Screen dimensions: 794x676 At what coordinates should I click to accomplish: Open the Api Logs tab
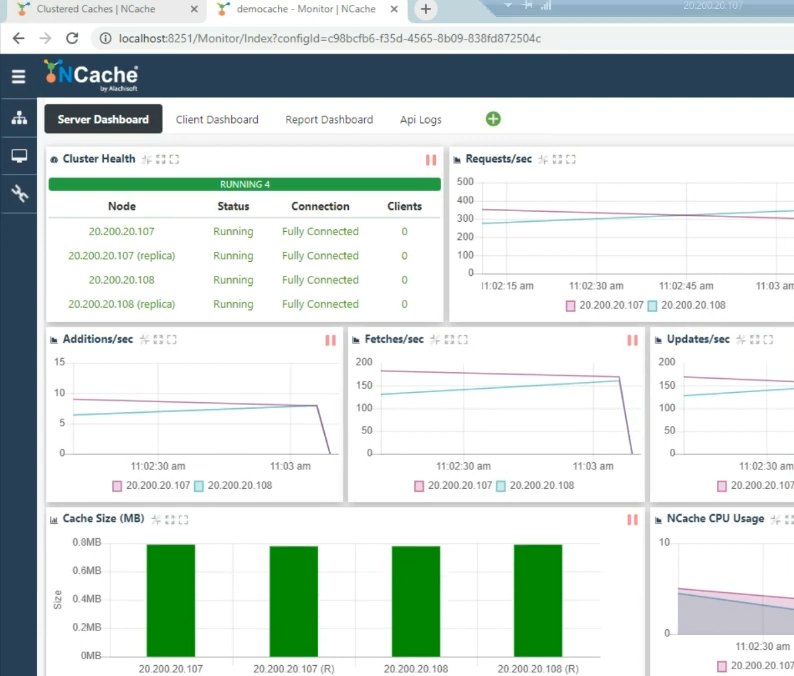tap(421, 120)
